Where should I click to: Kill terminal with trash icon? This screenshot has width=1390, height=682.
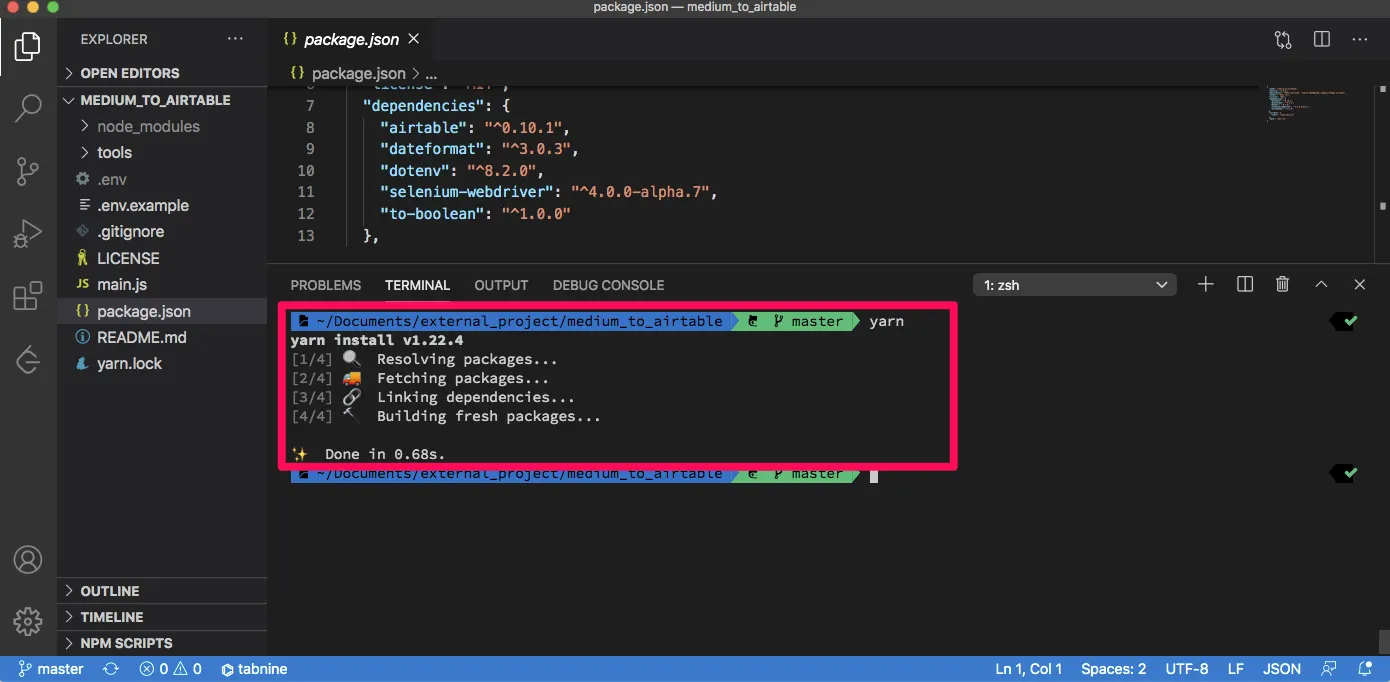point(1283,285)
